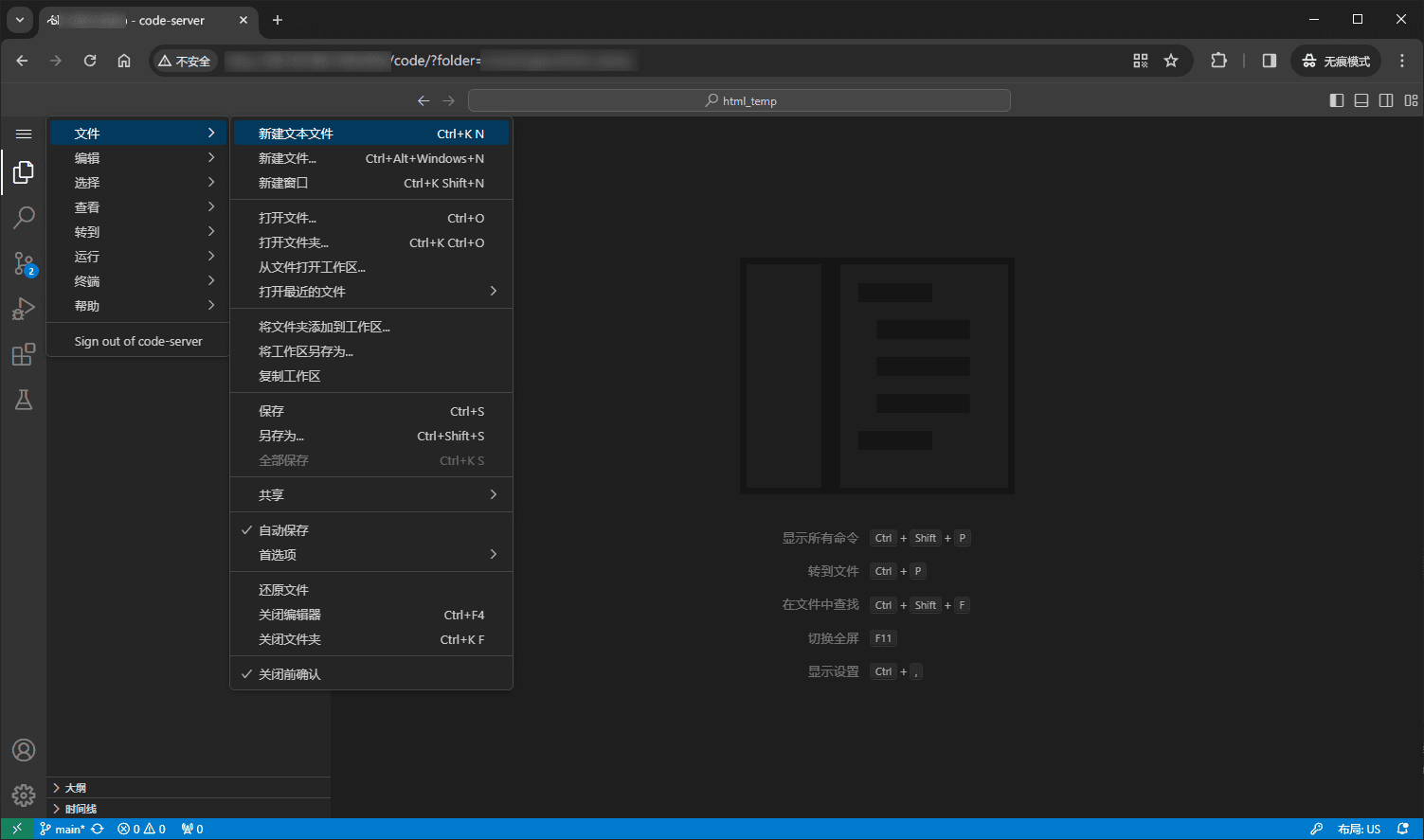Open the 选择 menu
The height and width of the screenshot is (840, 1424).
point(139,183)
